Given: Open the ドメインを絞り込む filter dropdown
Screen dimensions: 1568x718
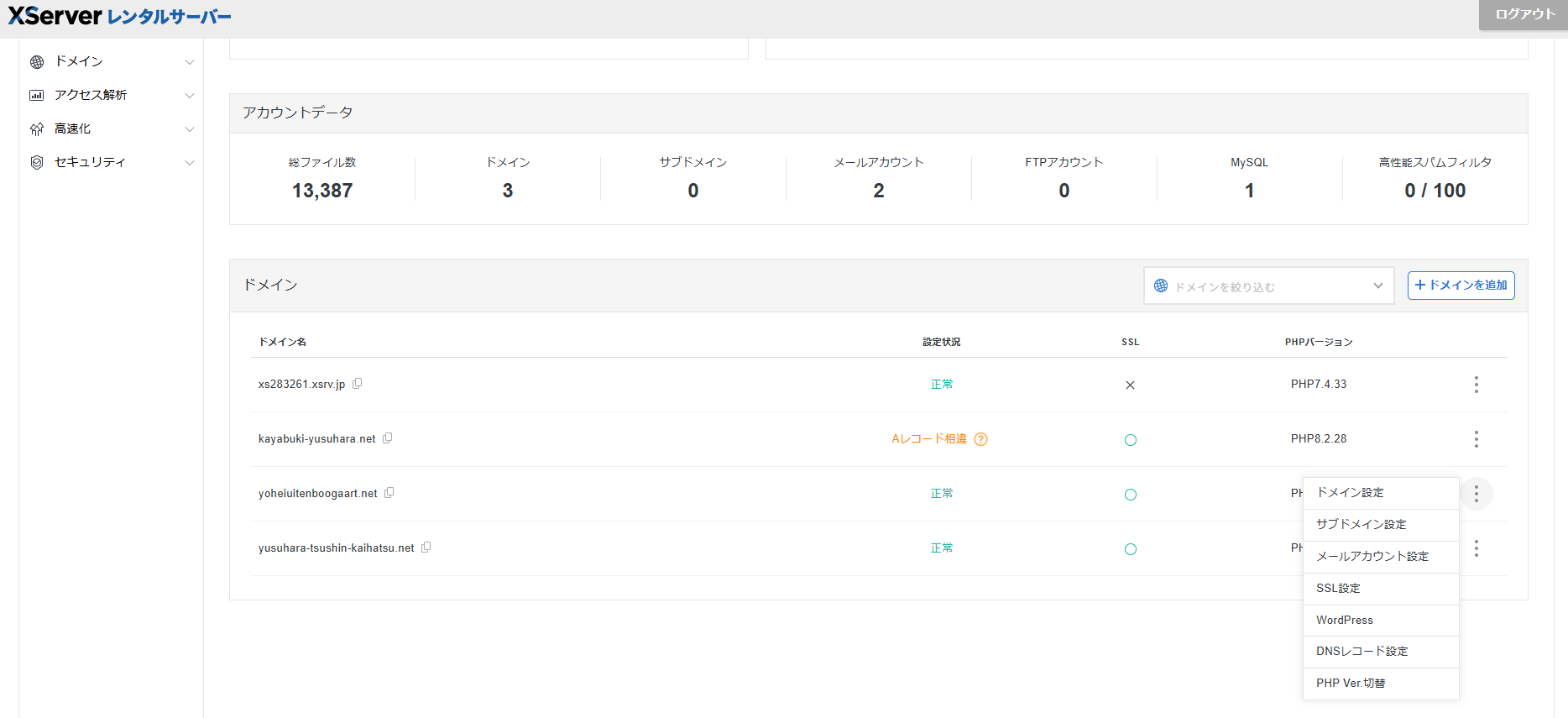Looking at the screenshot, I should [x=1268, y=286].
